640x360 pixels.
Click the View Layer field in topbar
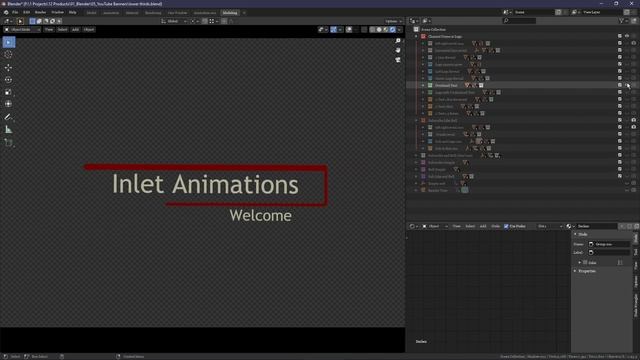point(602,12)
